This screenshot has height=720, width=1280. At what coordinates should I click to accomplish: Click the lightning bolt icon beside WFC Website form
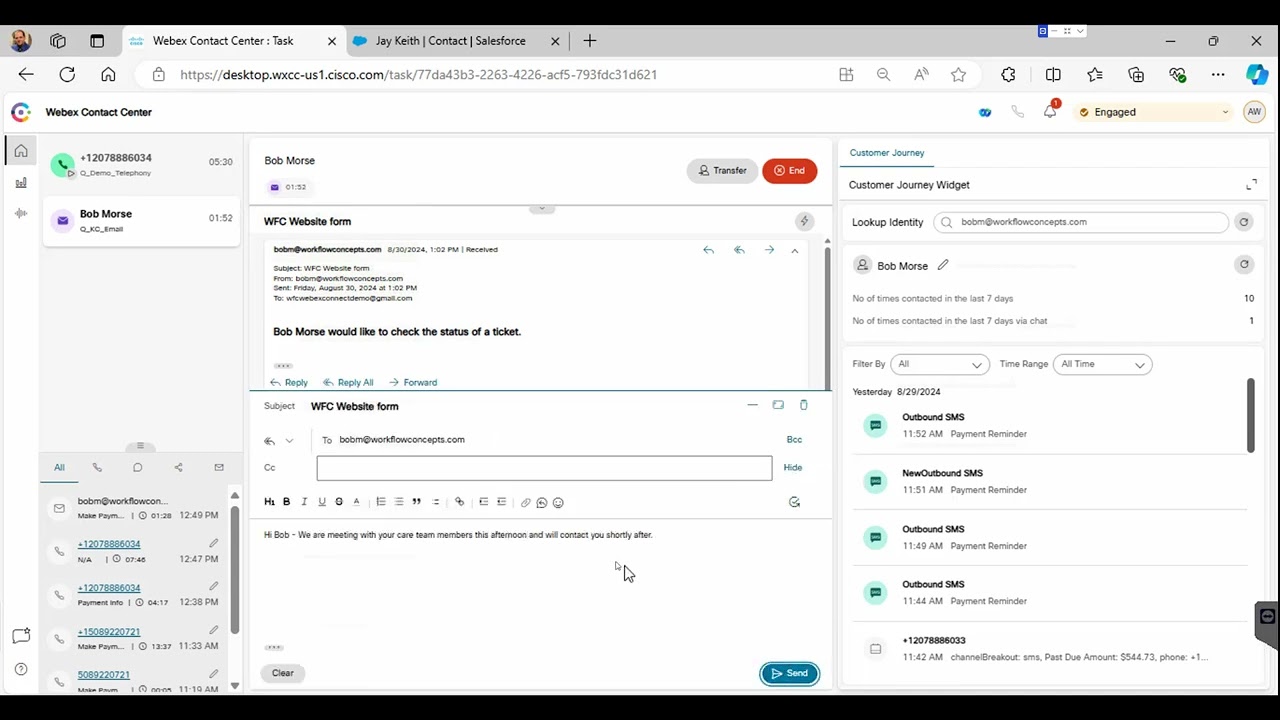(x=804, y=221)
